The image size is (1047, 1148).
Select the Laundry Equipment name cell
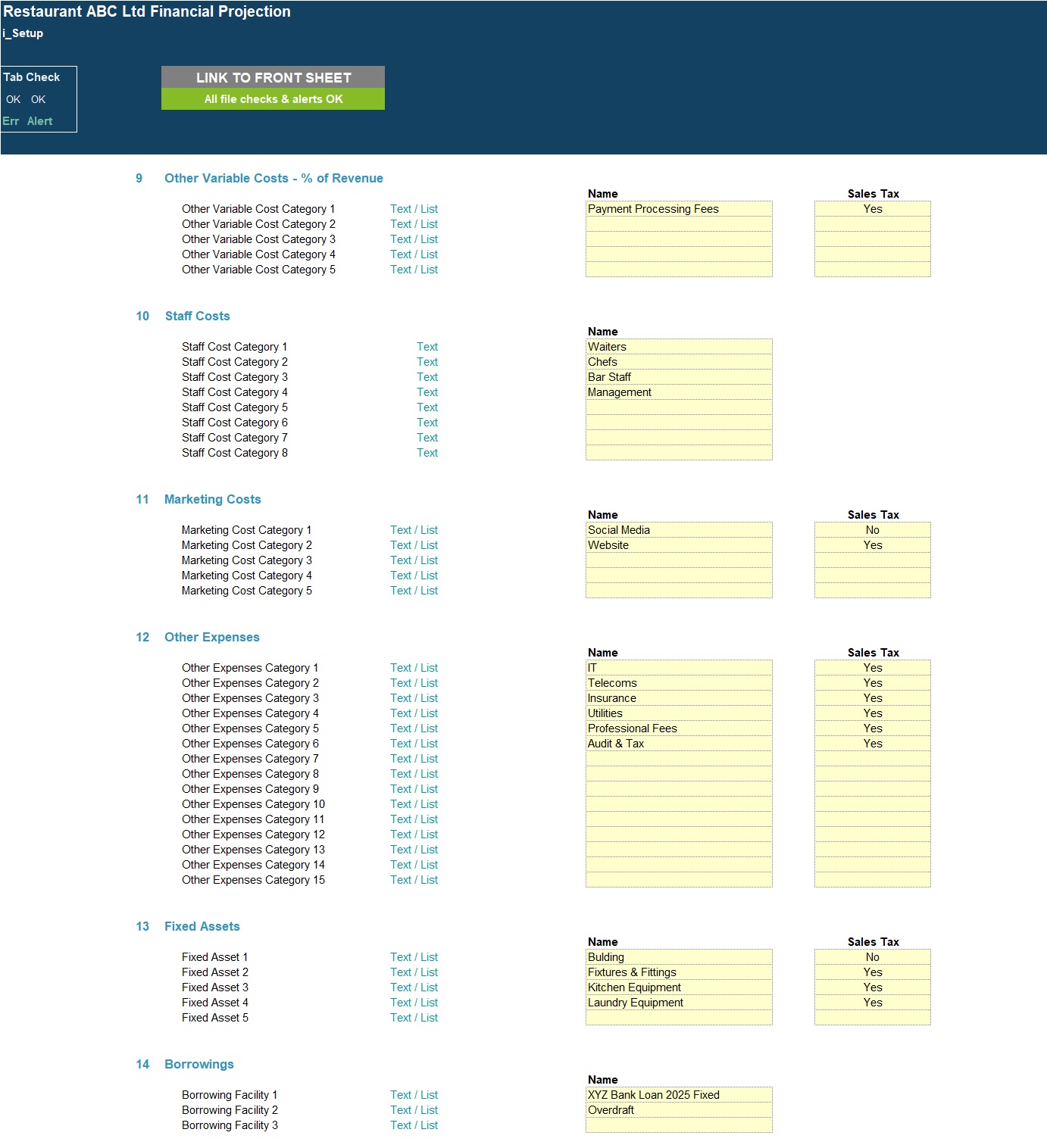click(679, 1003)
